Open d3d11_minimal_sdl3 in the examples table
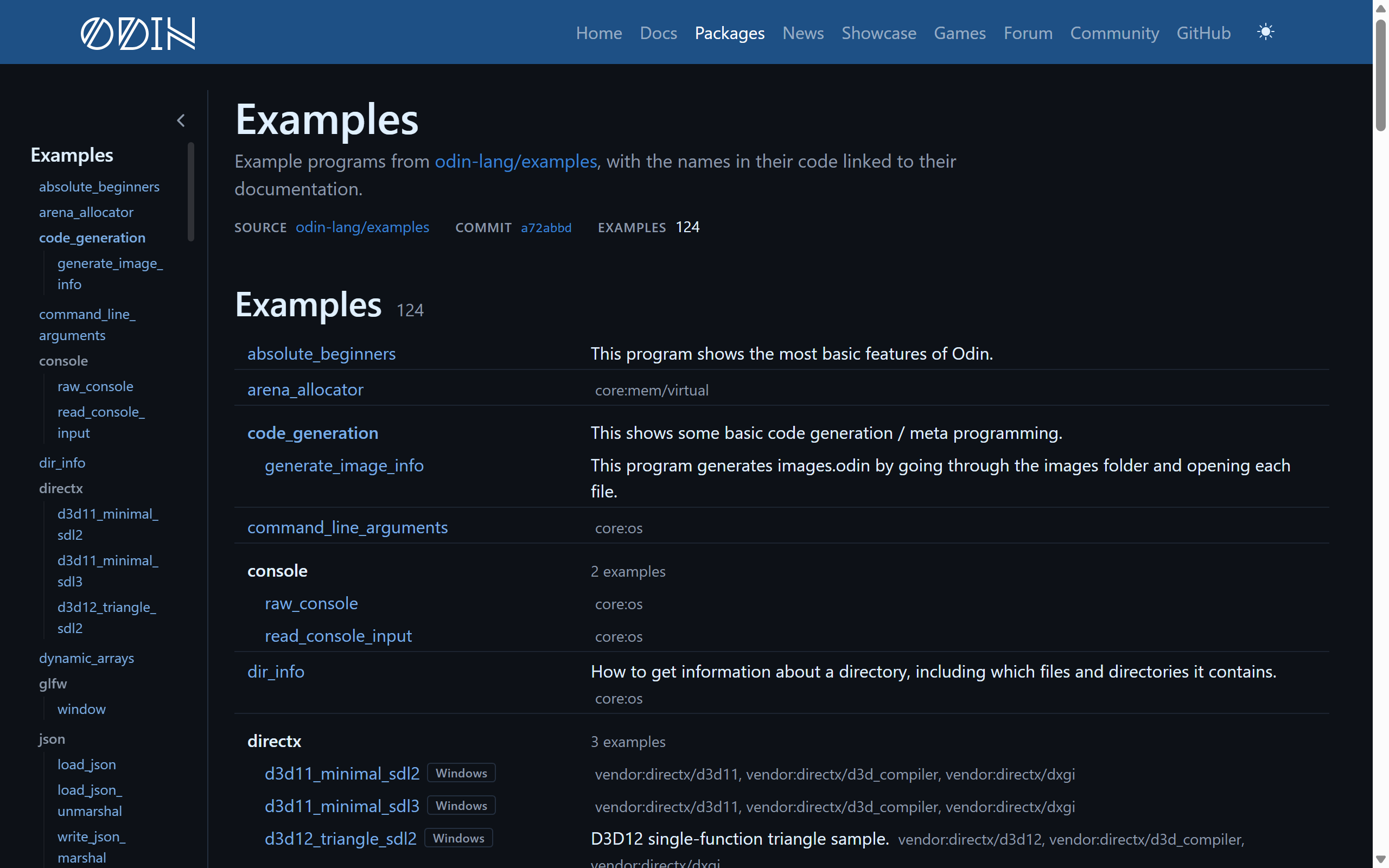 [x=342, y=806]
